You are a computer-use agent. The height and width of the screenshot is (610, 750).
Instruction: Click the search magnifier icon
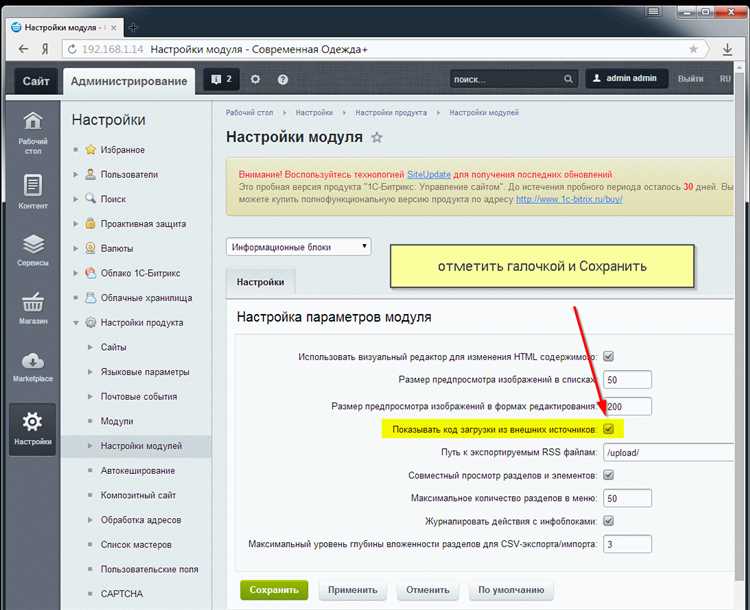click(x=568, y=79)
